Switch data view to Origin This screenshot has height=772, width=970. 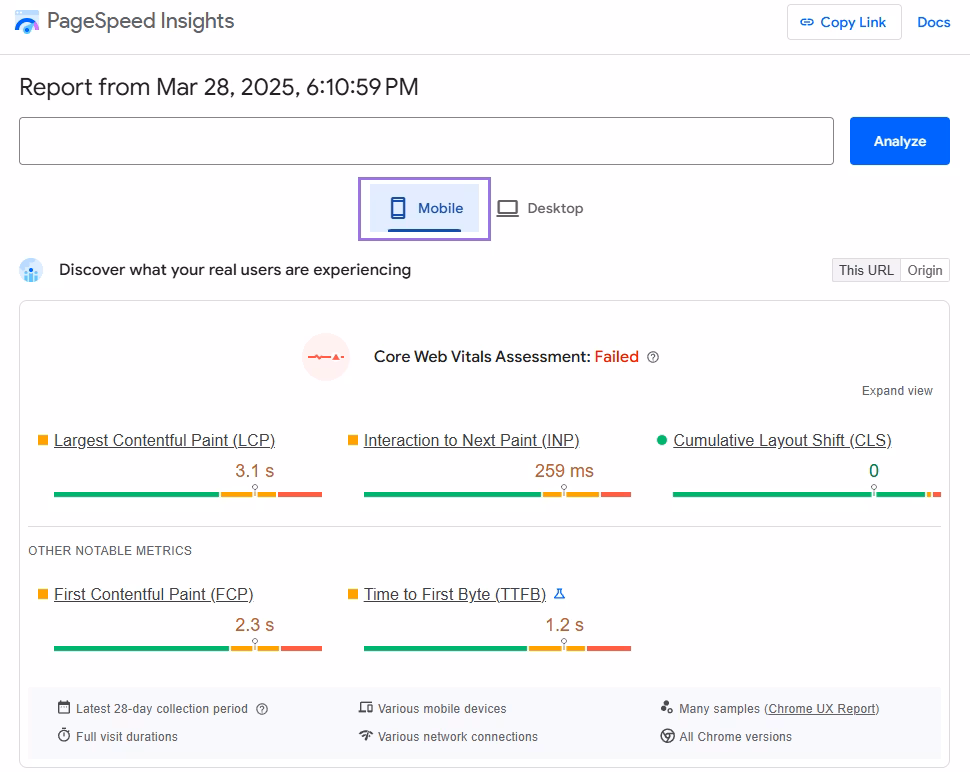pos(925,270)
